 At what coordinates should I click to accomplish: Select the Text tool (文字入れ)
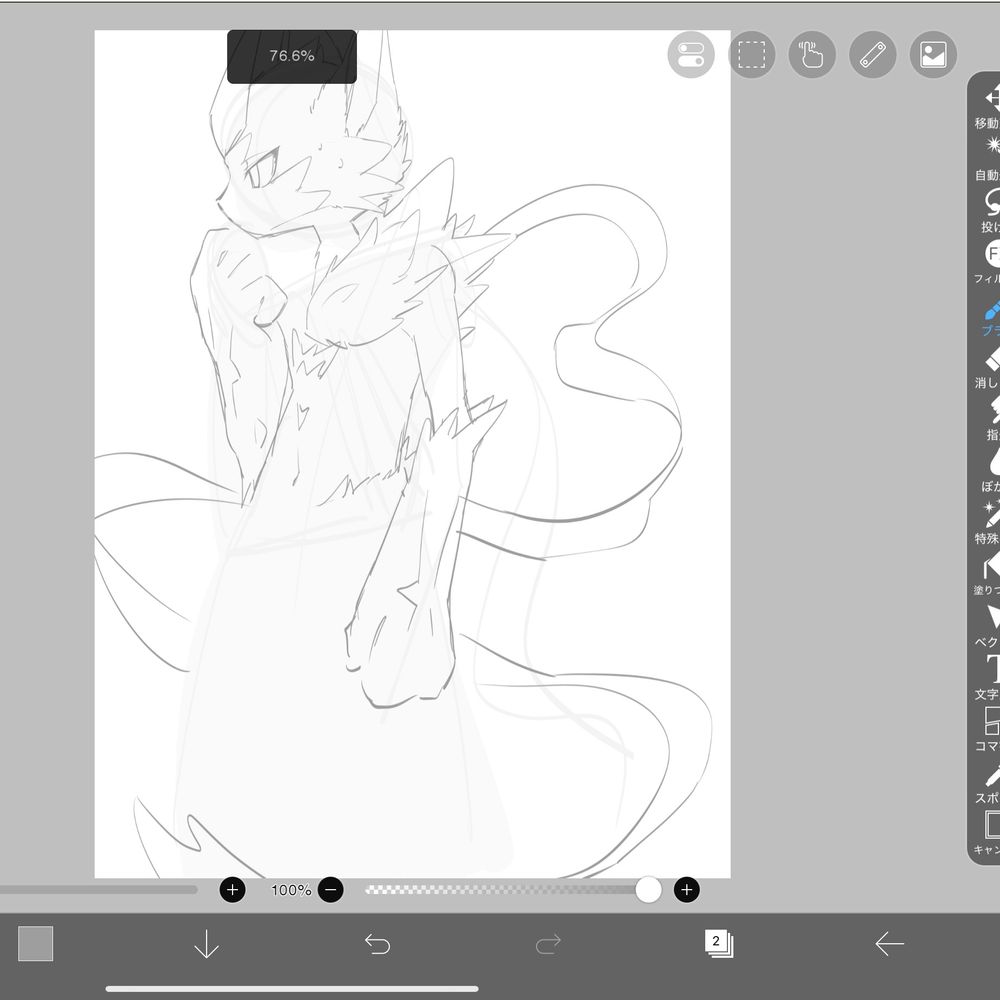point(989,677)
